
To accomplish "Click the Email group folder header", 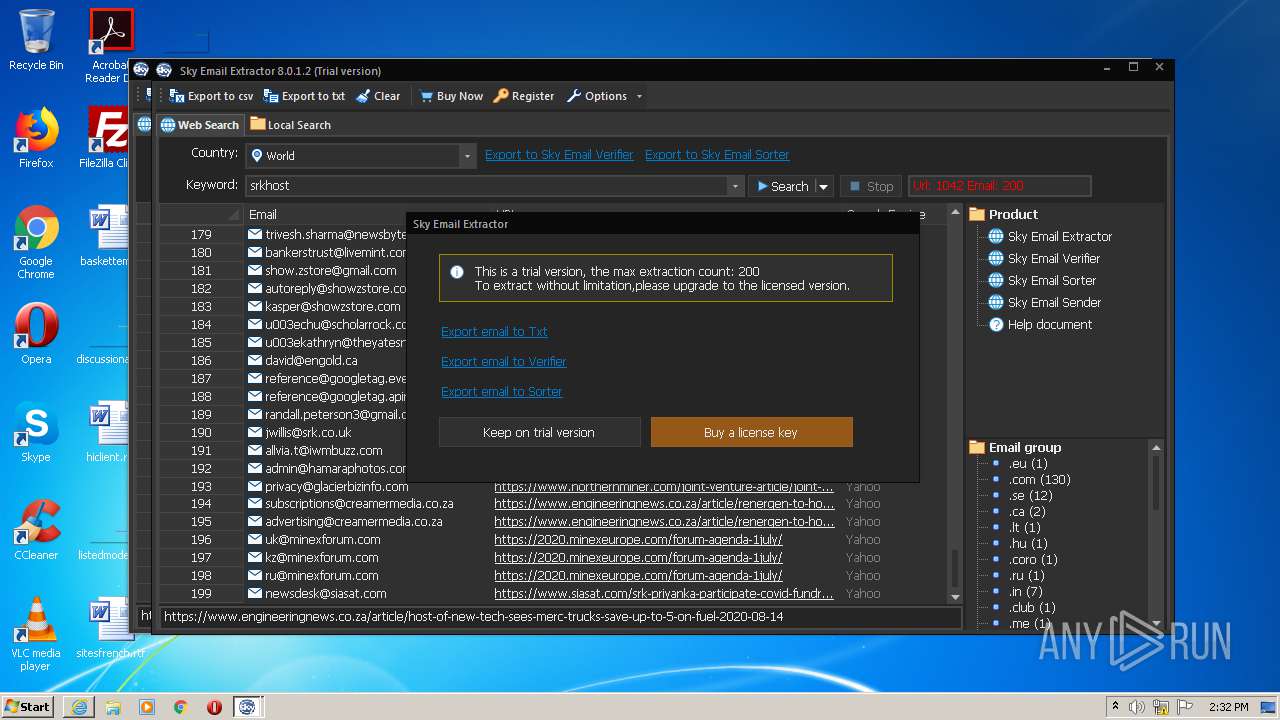I will (x=1015, y=448).
